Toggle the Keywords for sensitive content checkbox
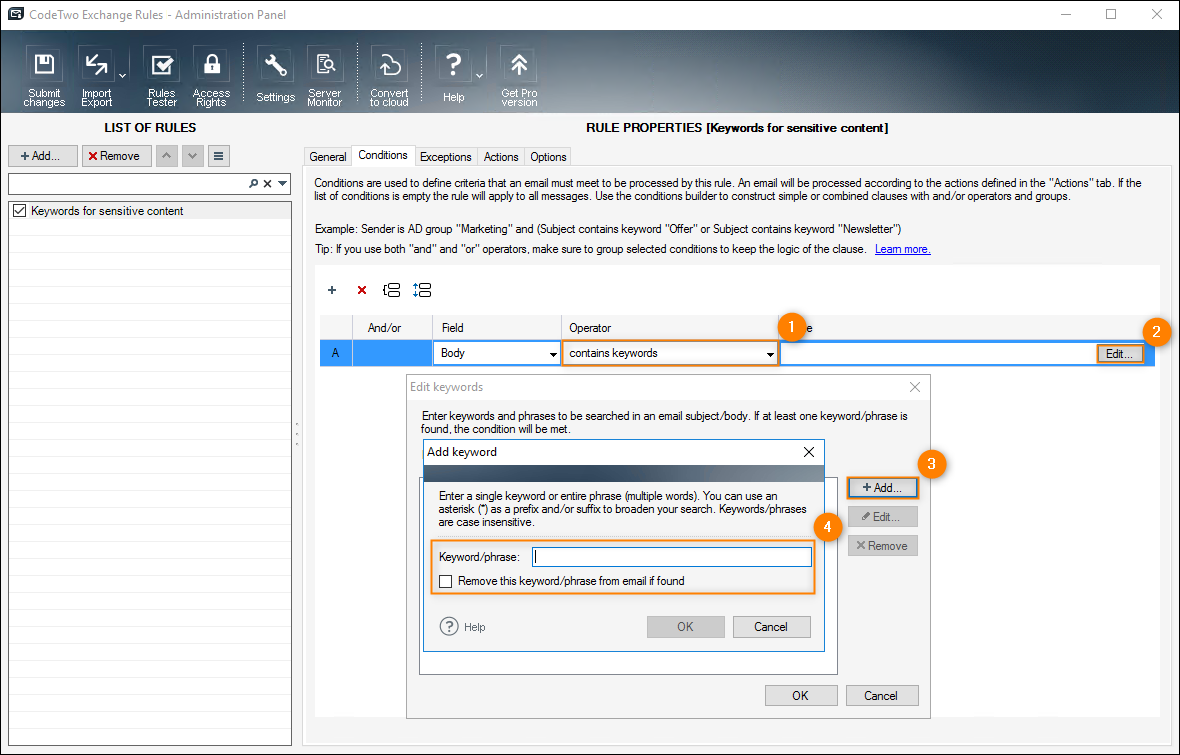This screenshot has width=1180, height=755. [20, 211]
